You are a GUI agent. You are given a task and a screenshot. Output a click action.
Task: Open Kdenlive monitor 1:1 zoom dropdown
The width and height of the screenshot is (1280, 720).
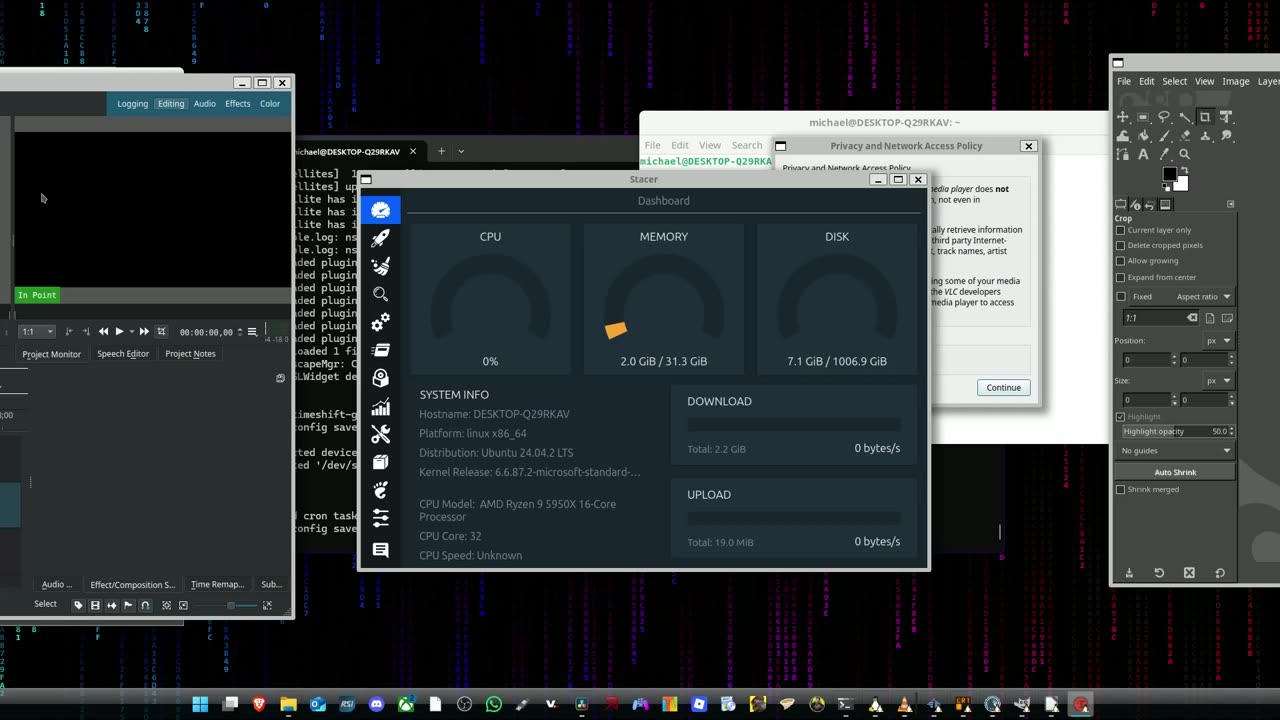click(x=37, y=331)
